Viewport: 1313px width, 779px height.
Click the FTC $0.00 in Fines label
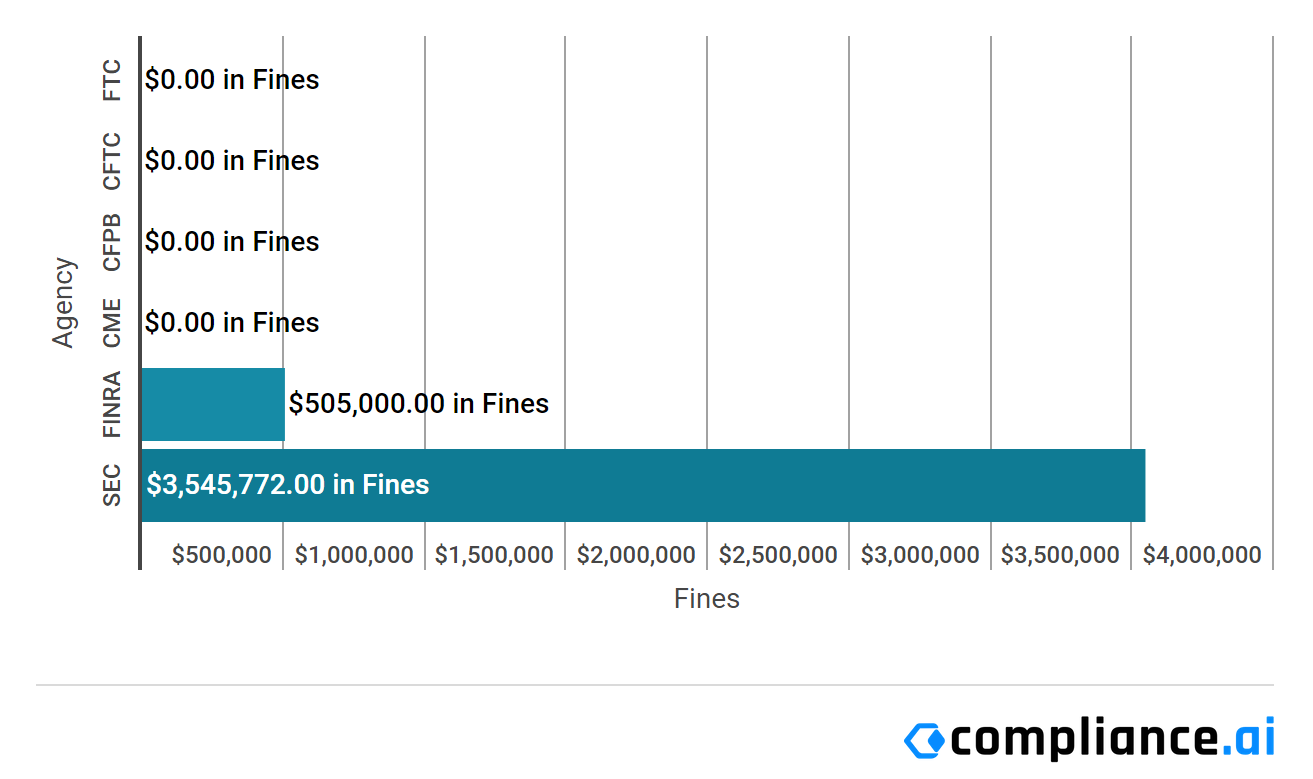pos(232,80)
